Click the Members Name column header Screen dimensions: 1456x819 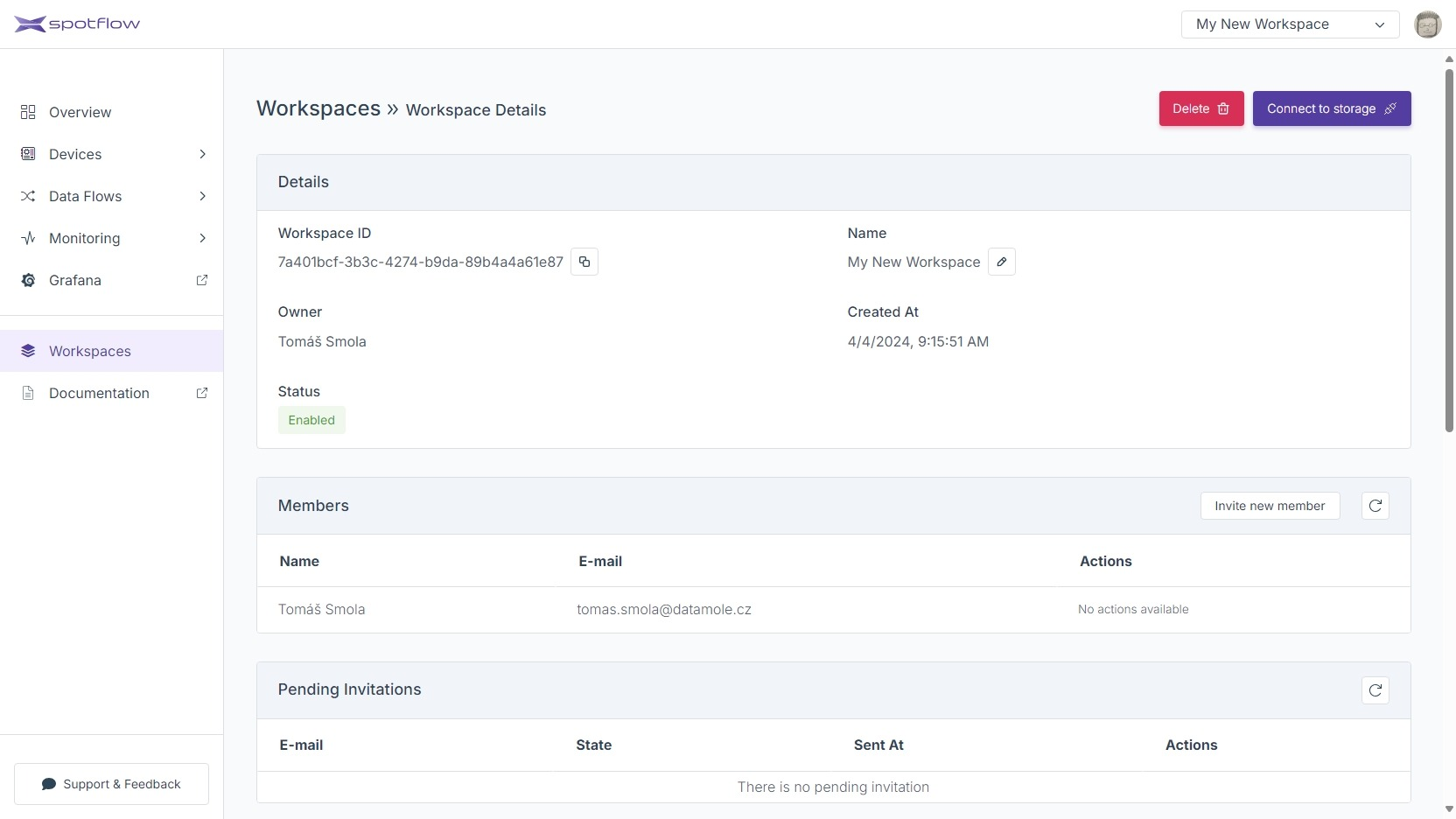(299, 561)
